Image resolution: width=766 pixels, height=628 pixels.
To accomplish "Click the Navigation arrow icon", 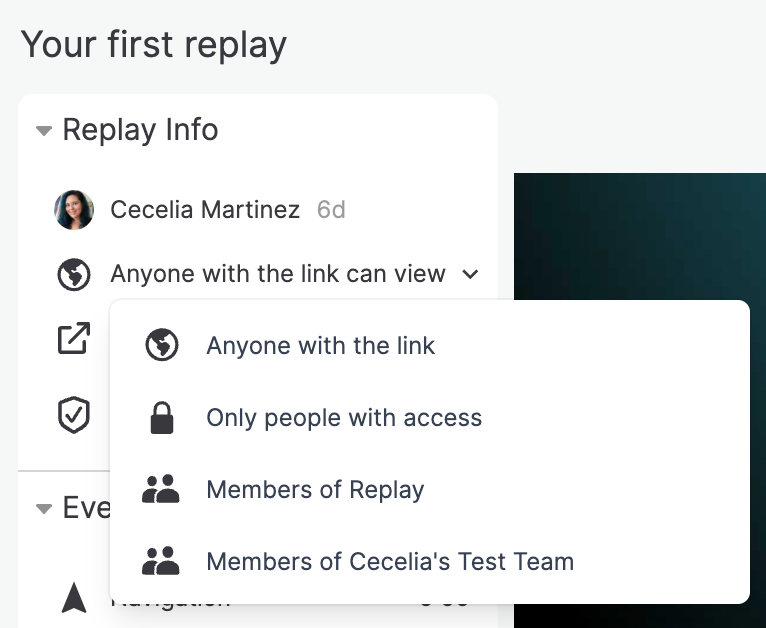I will [x=74, y=597].
